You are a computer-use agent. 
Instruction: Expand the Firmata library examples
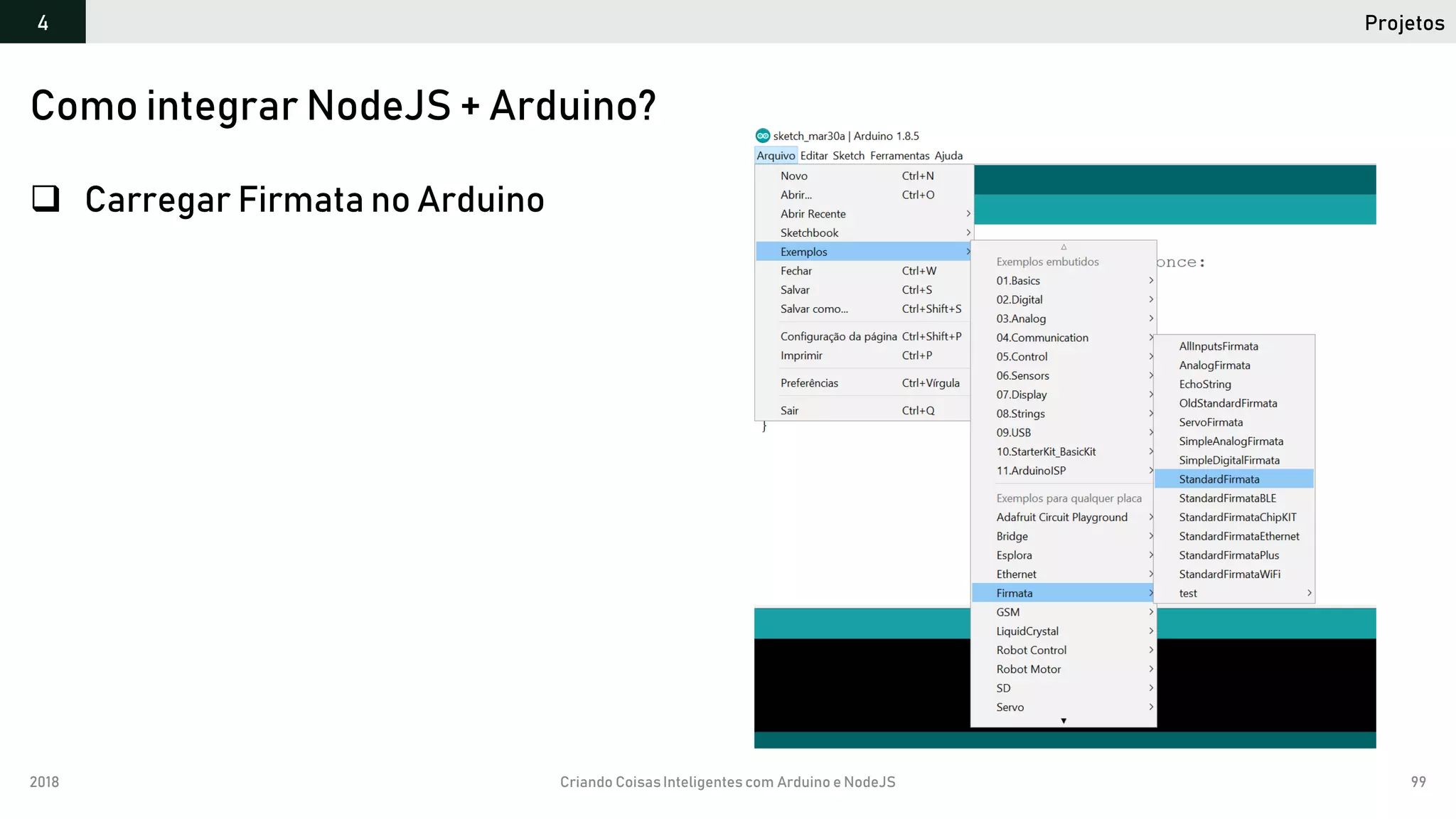[x=1064, y=594]
